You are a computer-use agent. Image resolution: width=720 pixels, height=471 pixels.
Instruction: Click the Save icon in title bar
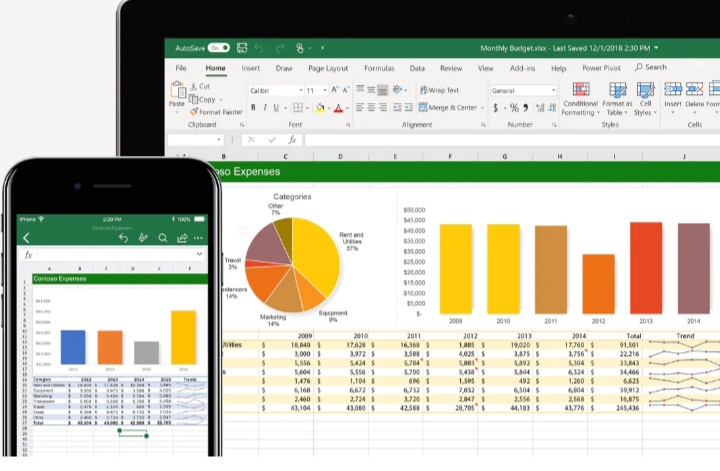242,48
